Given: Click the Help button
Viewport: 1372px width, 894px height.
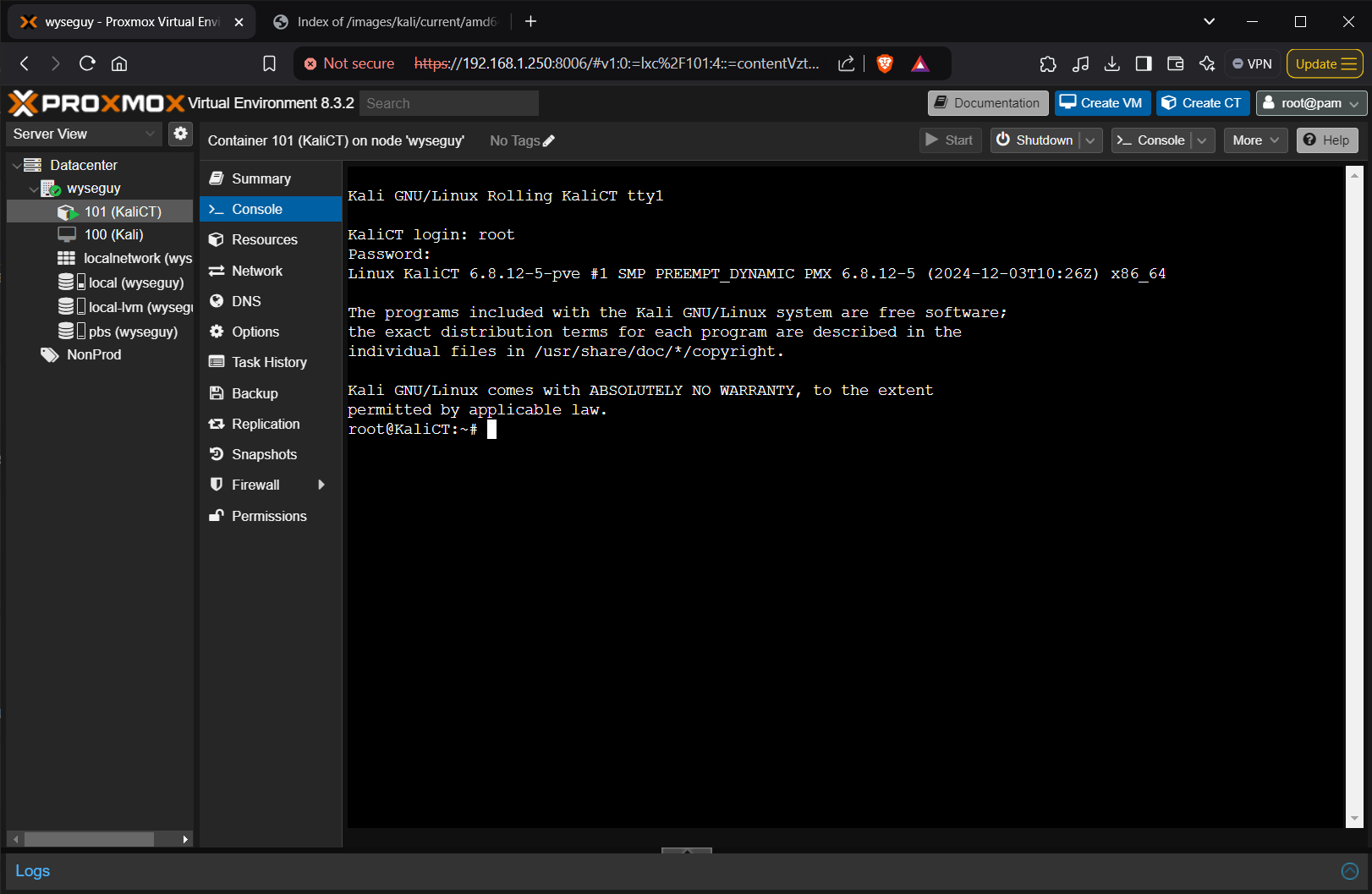Looking at the screenshot, I should pyautogui.click(x=1327, y=140).
